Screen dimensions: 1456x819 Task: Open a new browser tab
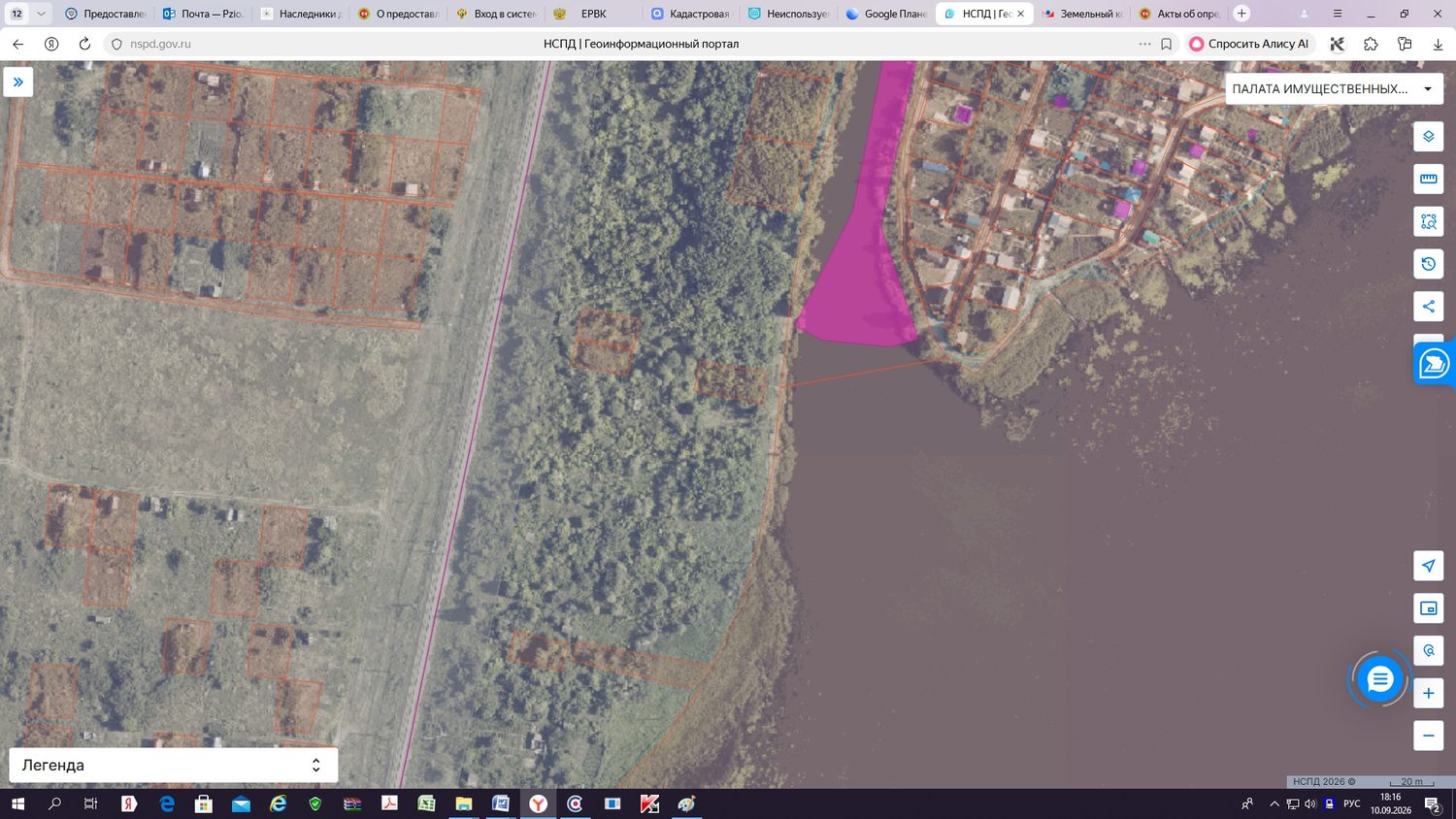[1241, 14]
